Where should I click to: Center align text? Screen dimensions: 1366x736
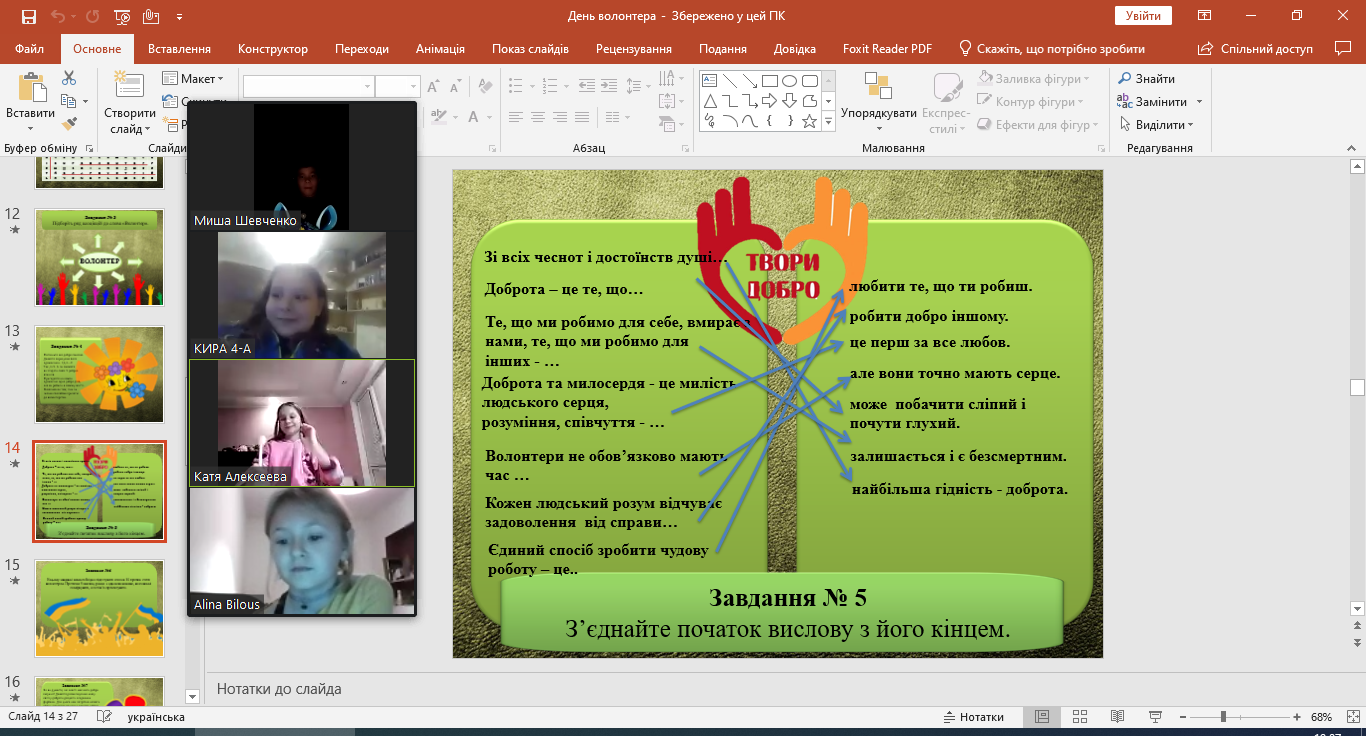(x=539, y=116)
